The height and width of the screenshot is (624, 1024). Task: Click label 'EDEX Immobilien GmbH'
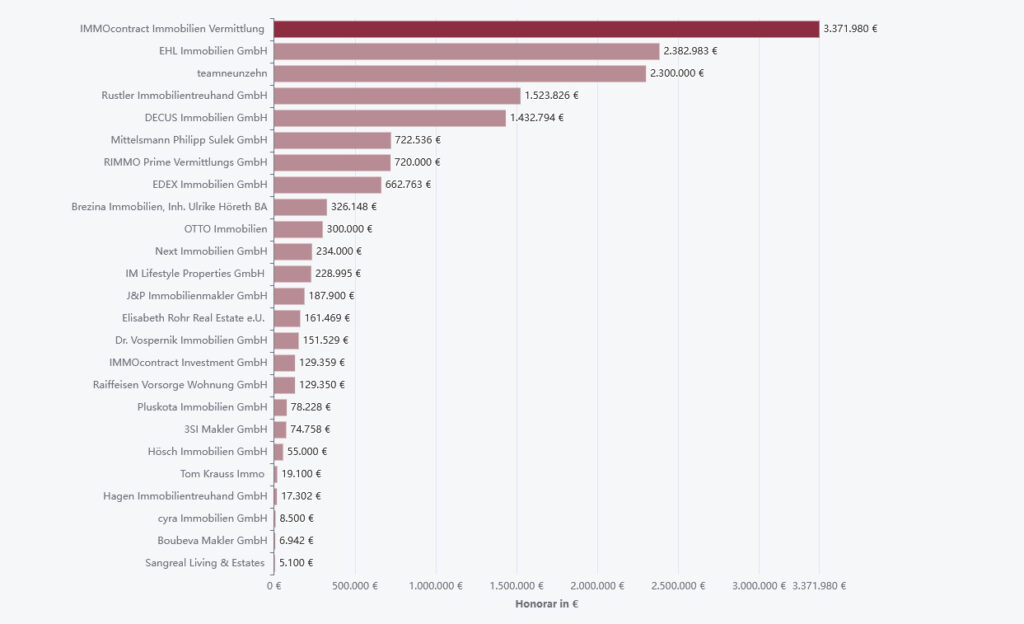click(210, 184)
